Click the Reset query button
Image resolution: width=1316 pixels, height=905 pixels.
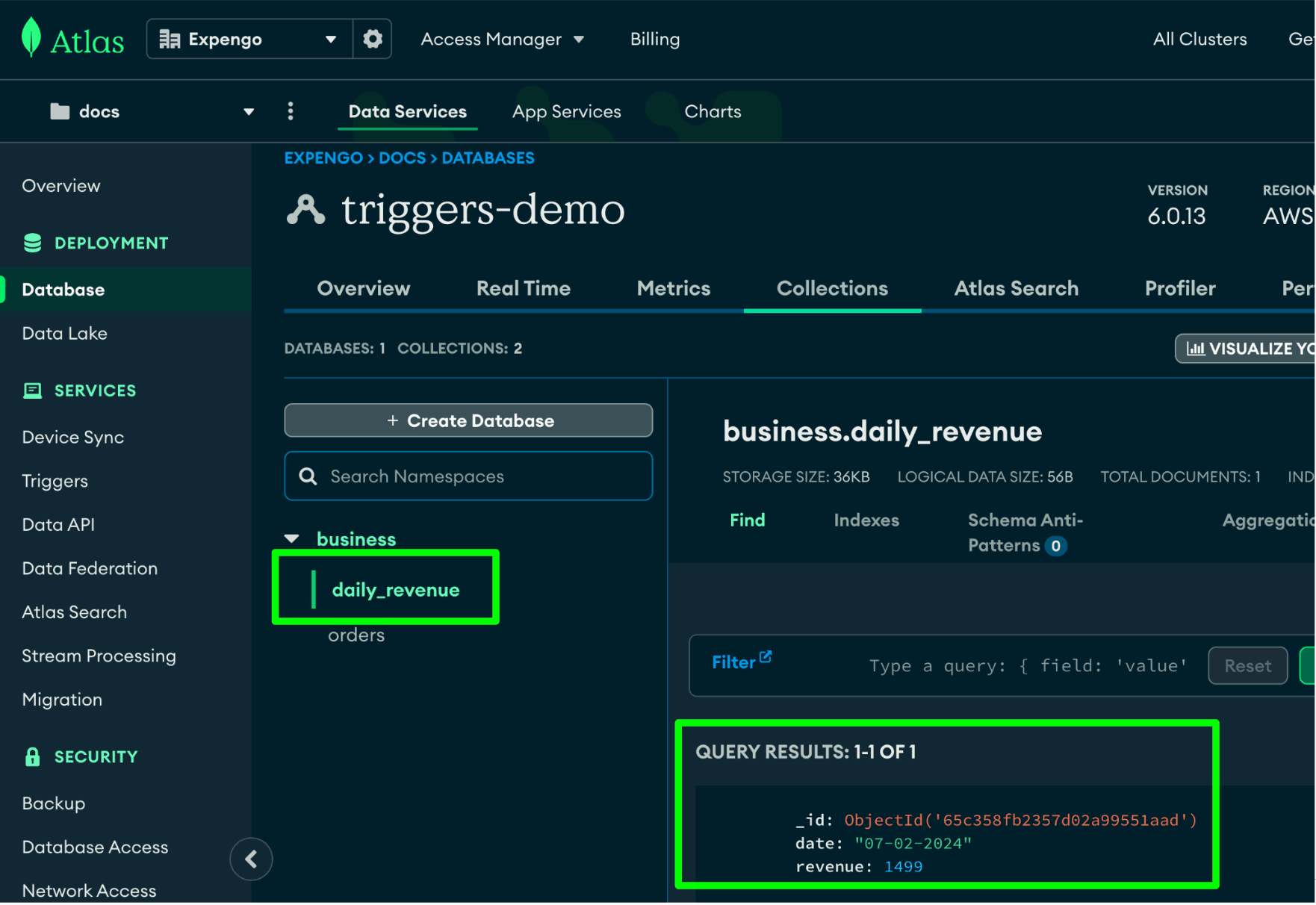point(1247,666)
